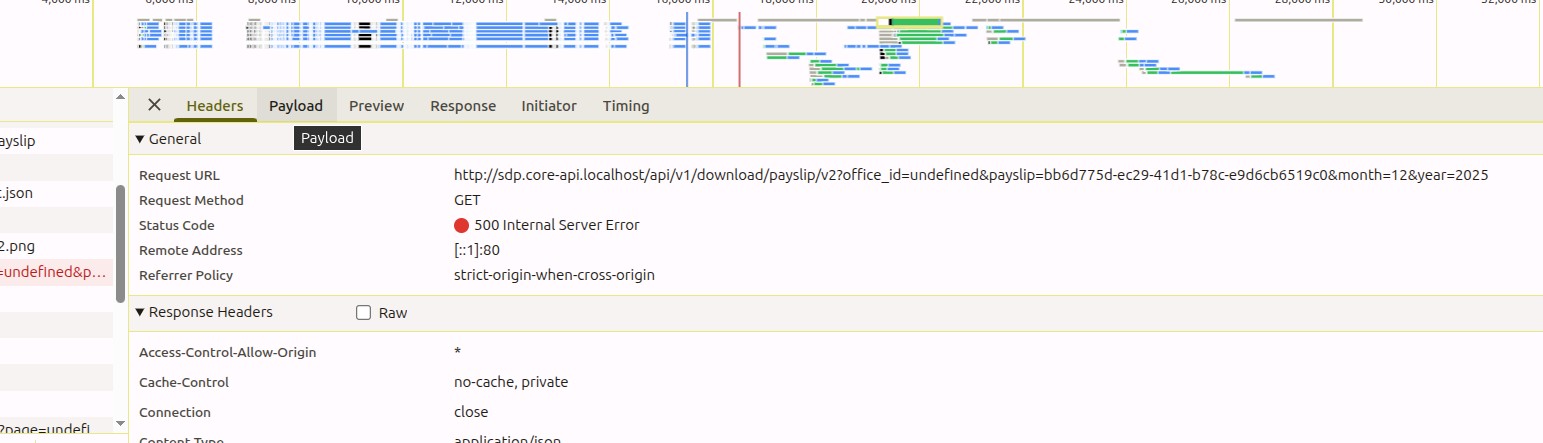Viewport: 1543px width, 443px height.
Task: Select the payslip request entry
Action: [x=56, y=141]
